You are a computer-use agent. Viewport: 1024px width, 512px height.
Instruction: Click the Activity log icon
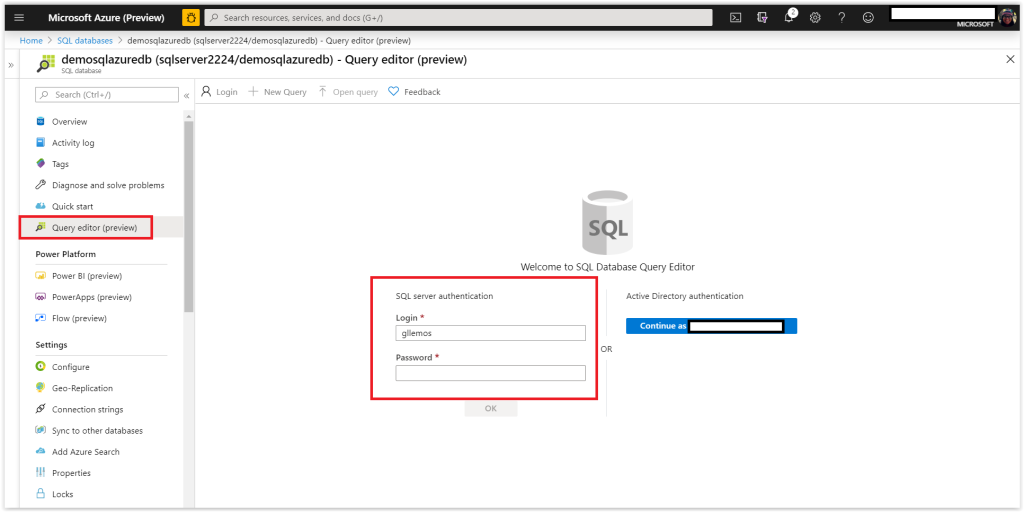click(x=40, y=142)
